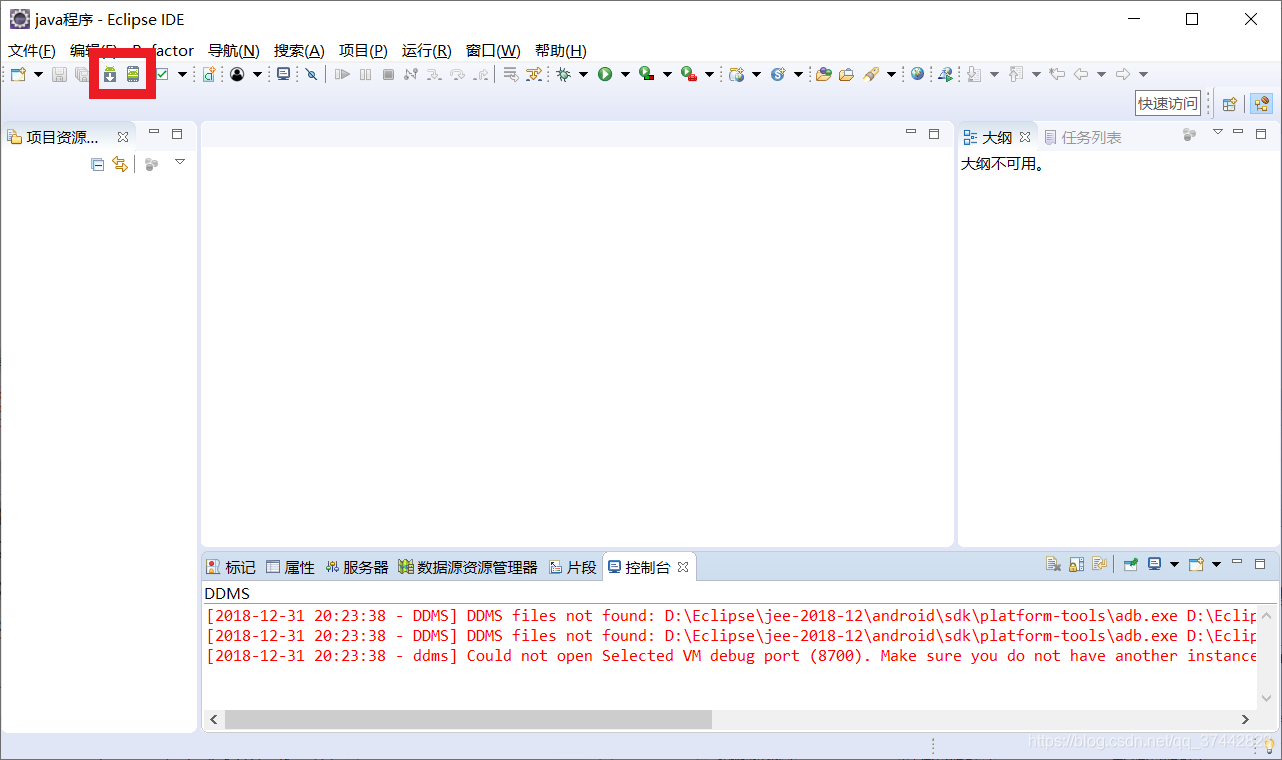Open the 文件(F) menu
The image size is (1282, 760).
32,51
